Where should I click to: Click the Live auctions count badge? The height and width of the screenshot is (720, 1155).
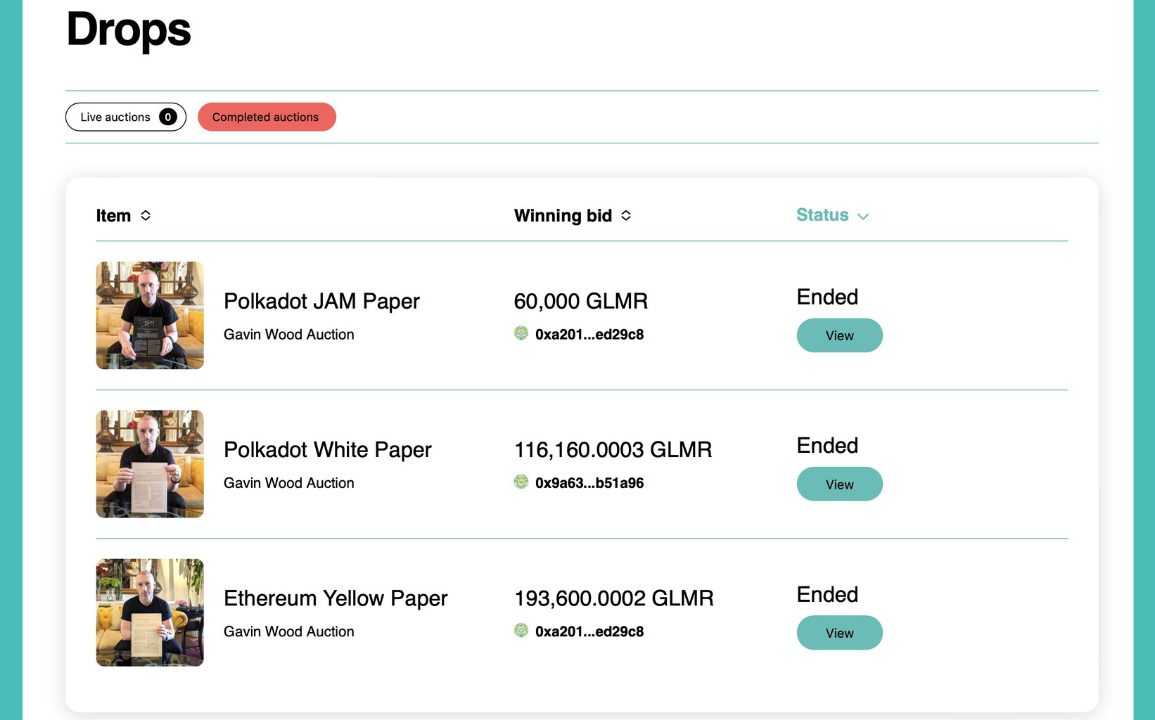(x=168, y=117)
